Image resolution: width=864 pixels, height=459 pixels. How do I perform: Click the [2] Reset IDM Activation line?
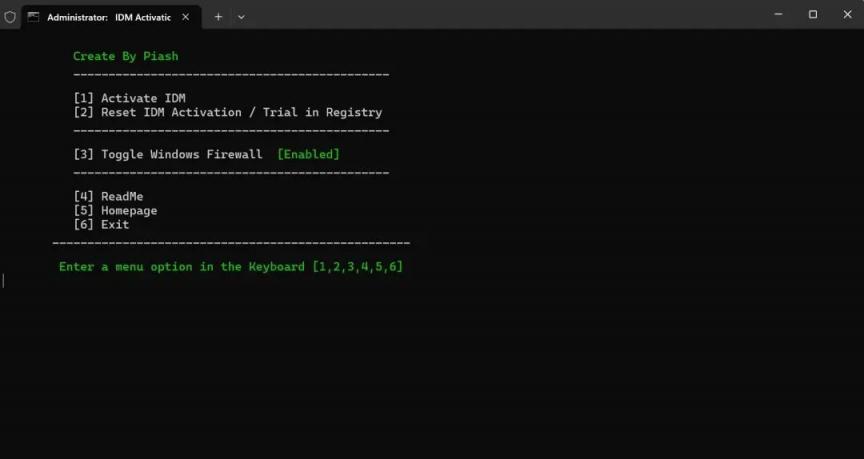227,112
